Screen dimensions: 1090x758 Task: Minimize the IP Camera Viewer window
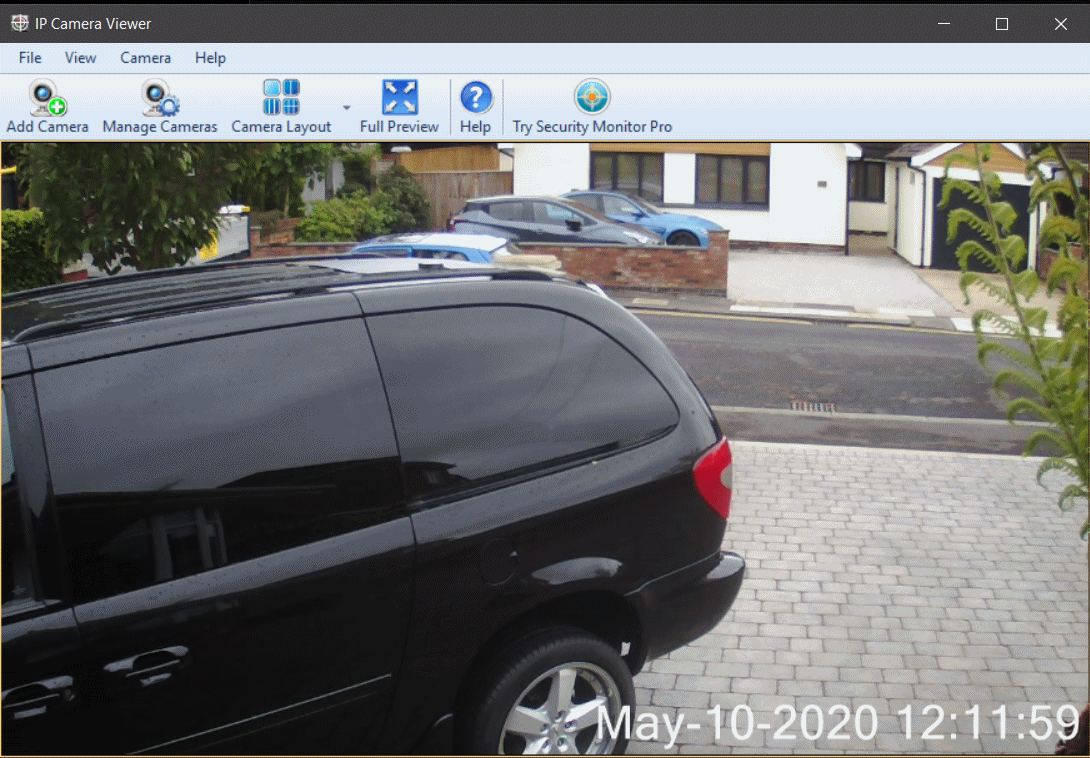(x=942, y=24)
